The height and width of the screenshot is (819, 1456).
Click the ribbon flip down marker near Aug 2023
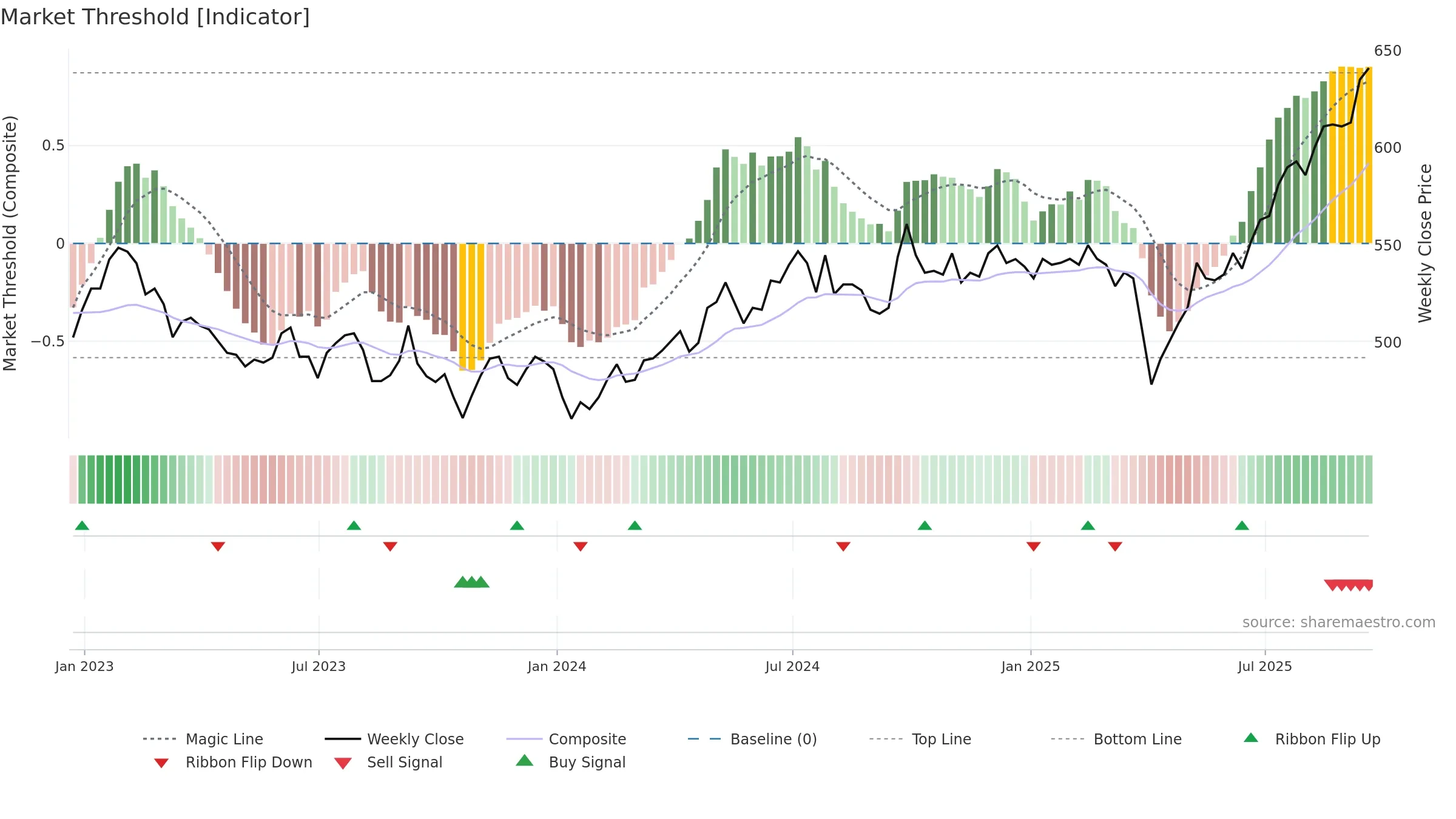390,547
